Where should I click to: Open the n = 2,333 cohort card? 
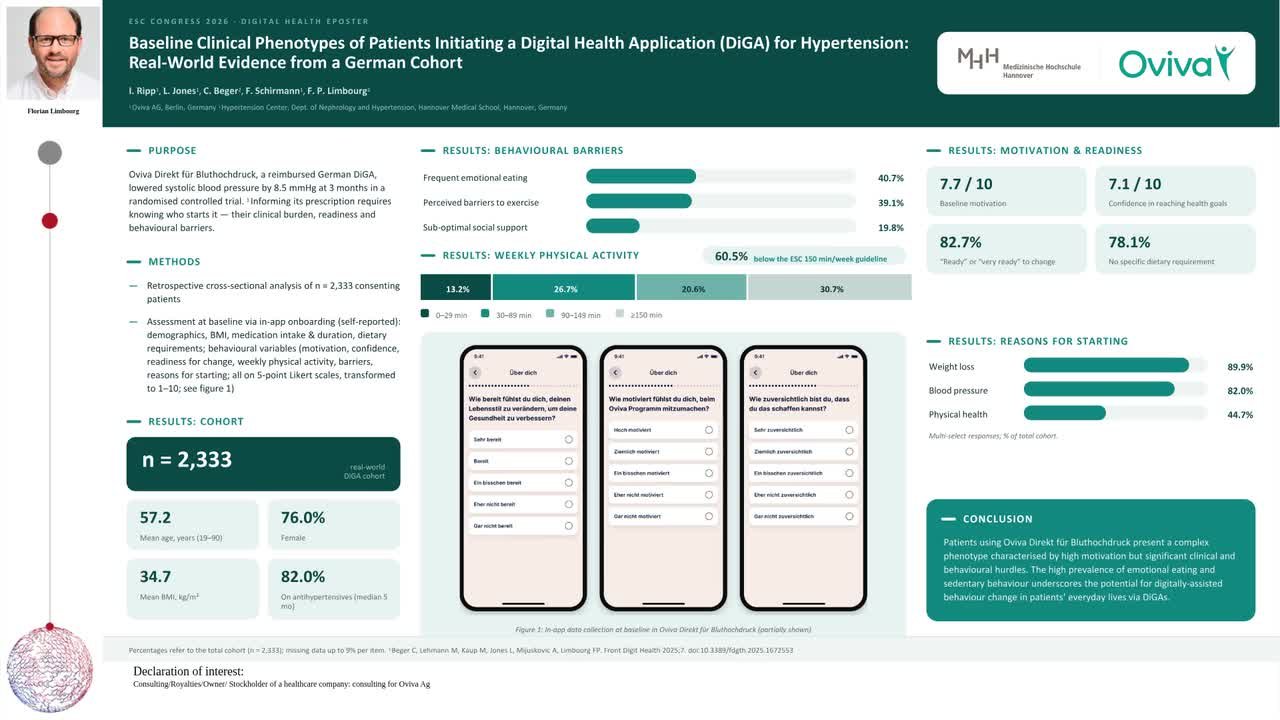point(263,464)
